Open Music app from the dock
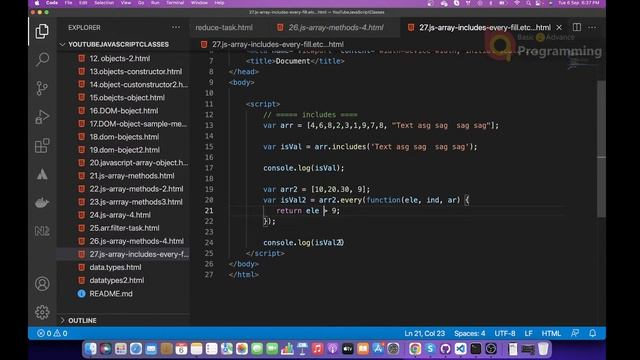Screen dimensions: 640x360 pos(317,349)
